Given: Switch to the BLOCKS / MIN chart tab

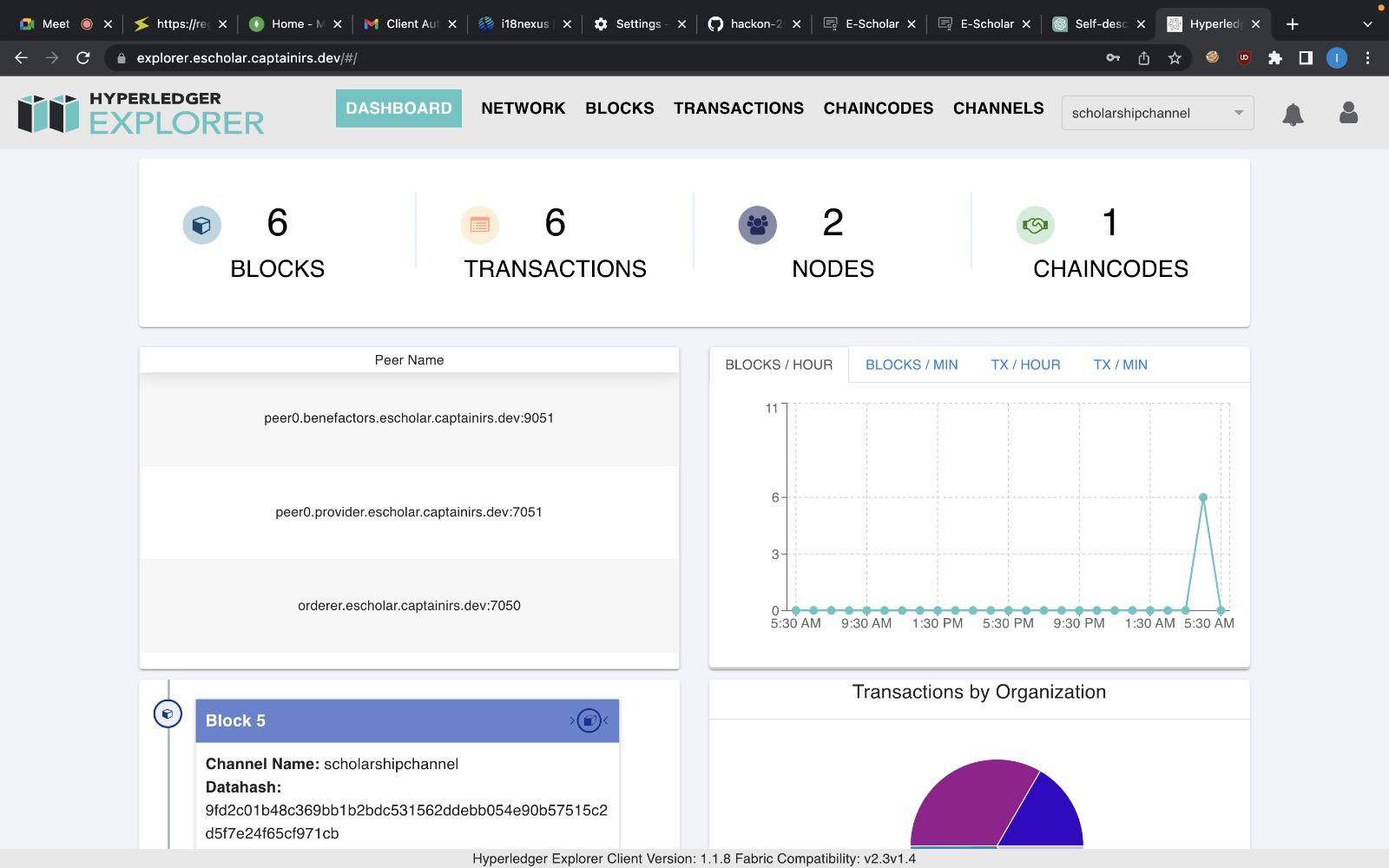Looking at the screenshot, I should pyautogui.click(x=912, y=365).
